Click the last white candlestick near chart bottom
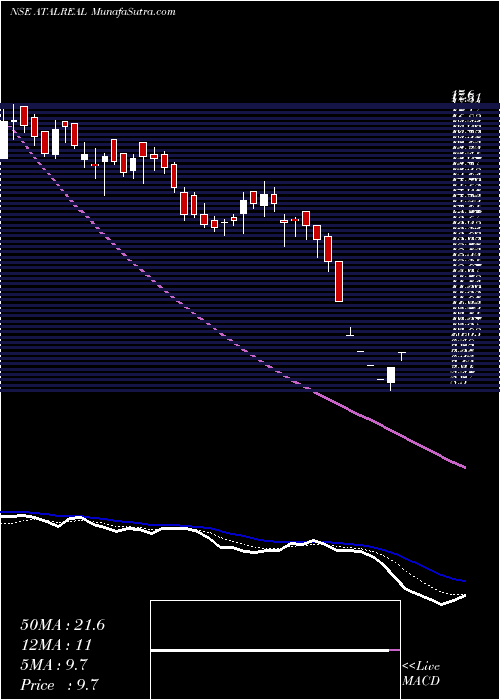 click(x=391, y=375)
